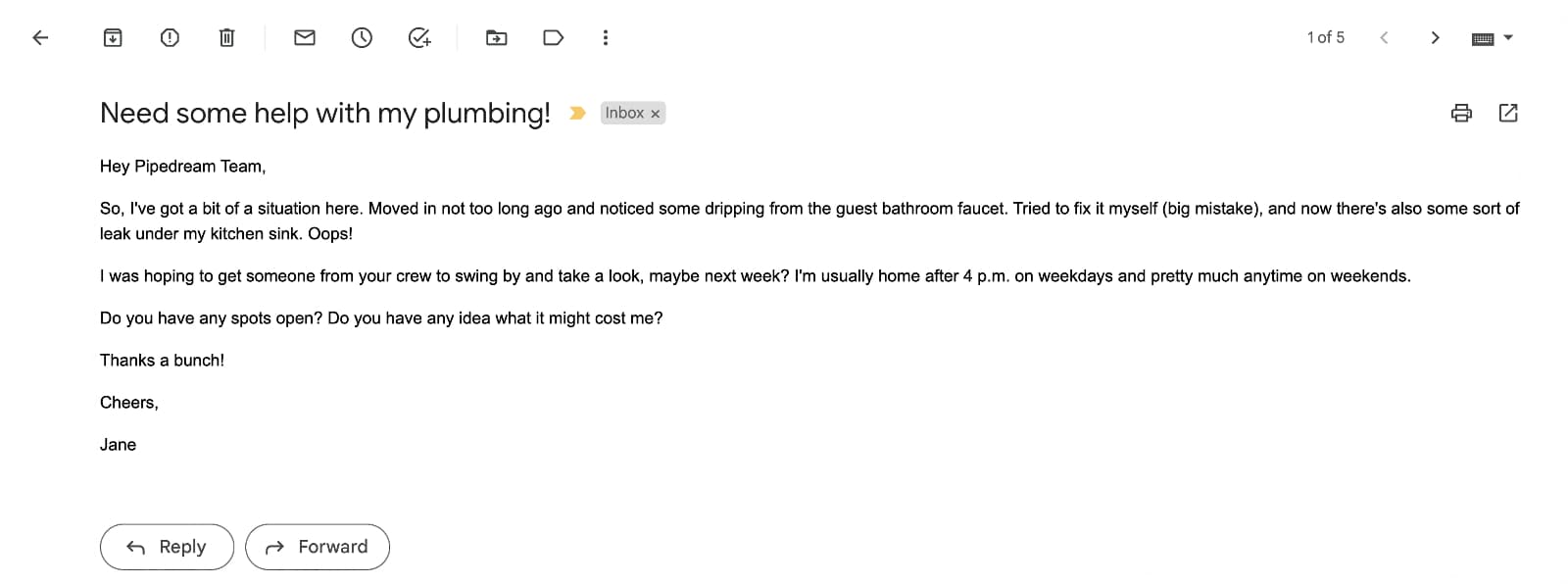This screenshot has width=1568, height=584.
Task: Expand the input tools keyboard dropdown
Action: click(x=1510, y=37)
